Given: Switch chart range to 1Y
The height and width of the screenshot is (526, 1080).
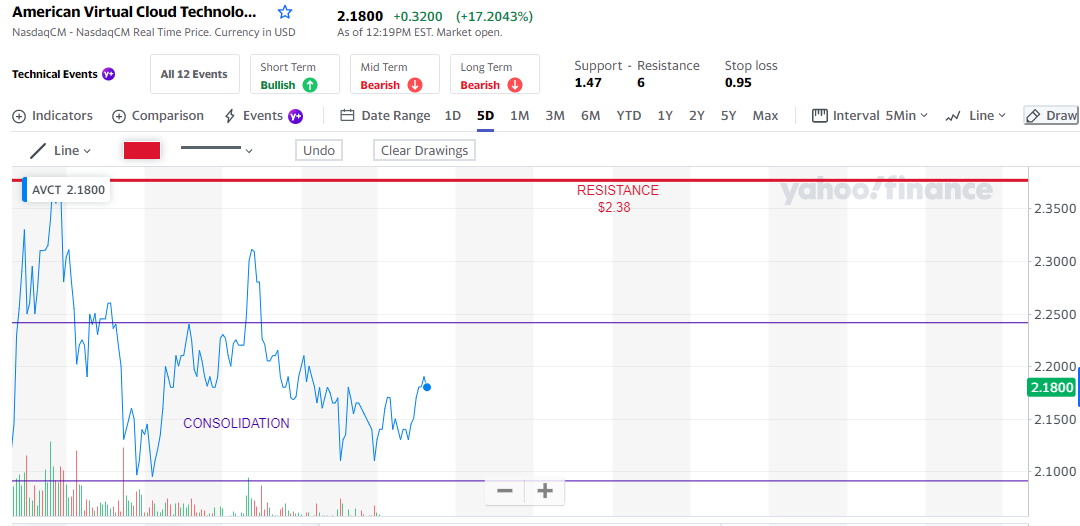Looking at the screenshot, I should coord(665,116).
